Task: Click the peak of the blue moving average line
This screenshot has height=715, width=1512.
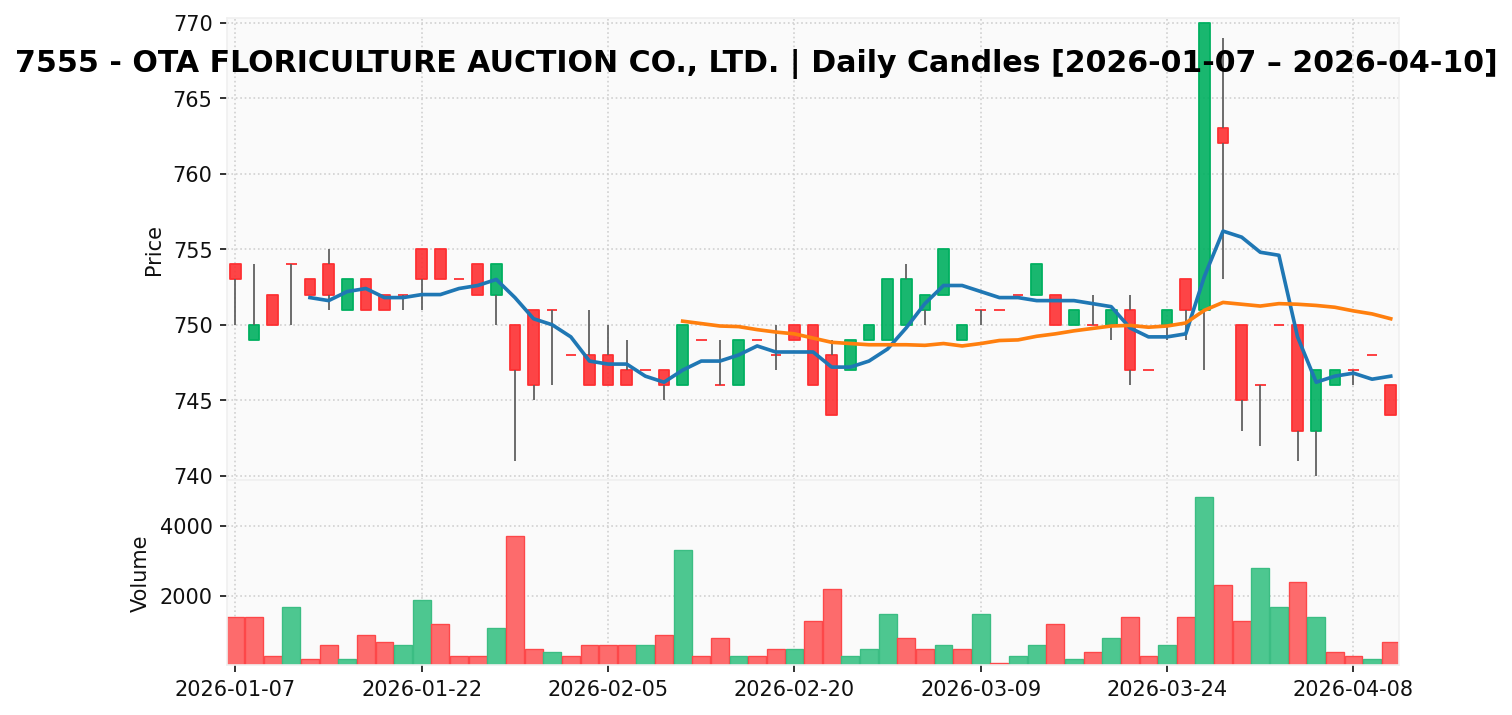Action: [1222, 231]
